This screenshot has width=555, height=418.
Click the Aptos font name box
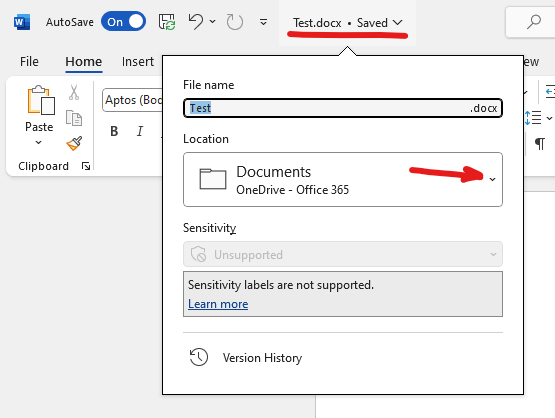click(x=132, y=100)
